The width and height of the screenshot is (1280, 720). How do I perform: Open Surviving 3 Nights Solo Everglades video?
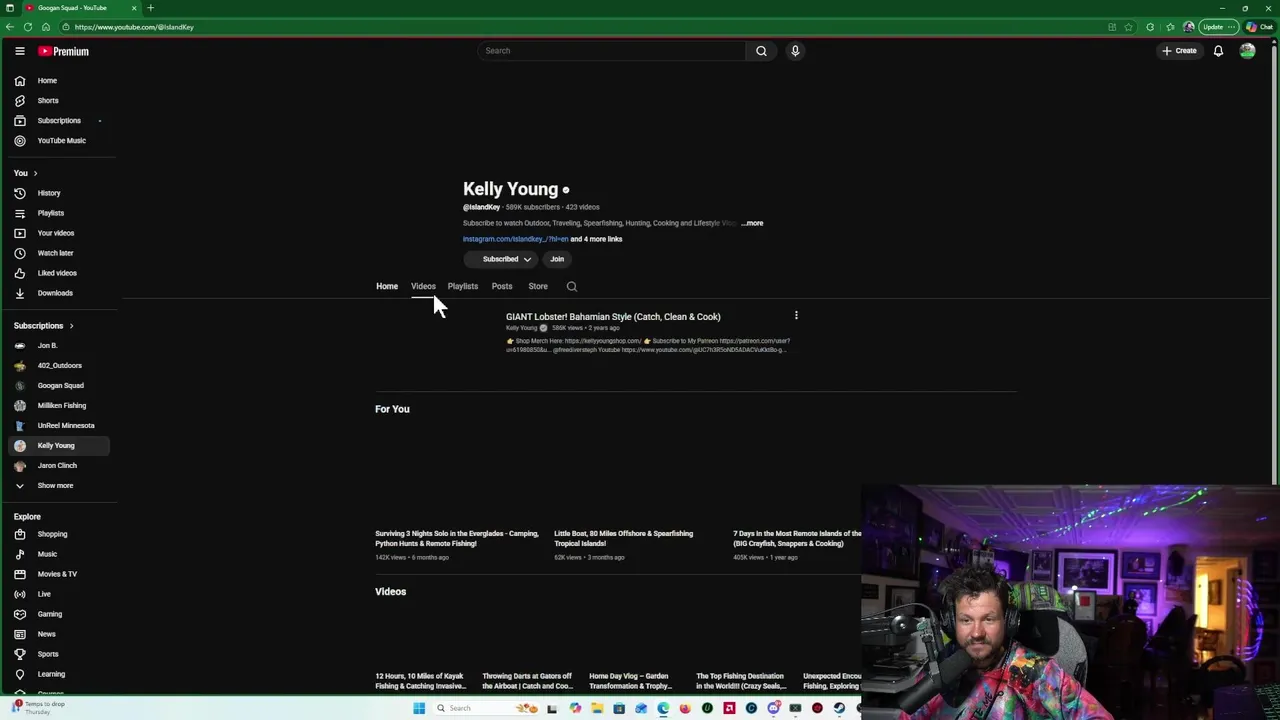point(457,538)
